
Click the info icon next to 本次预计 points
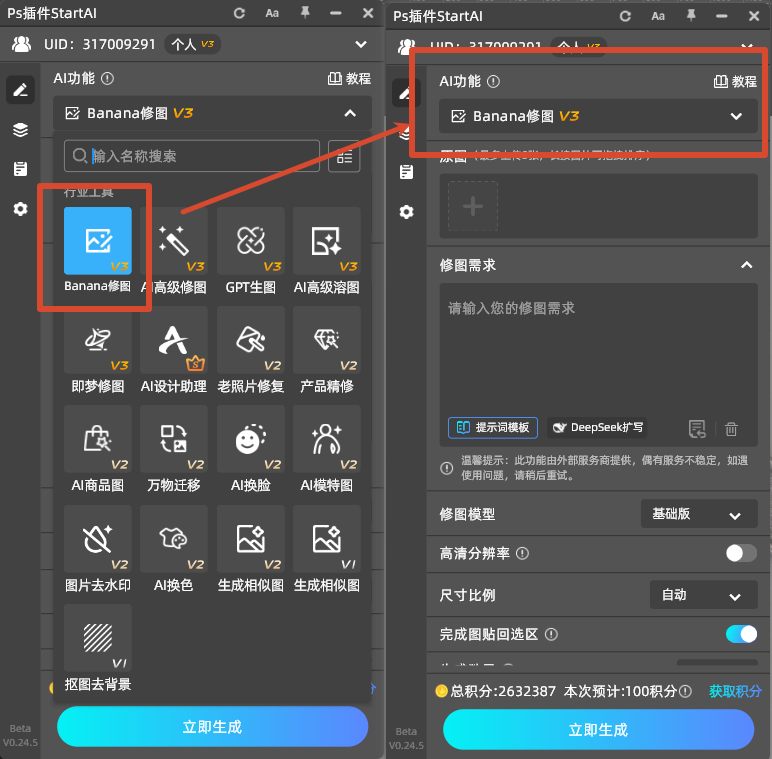[x=685, y=692]
